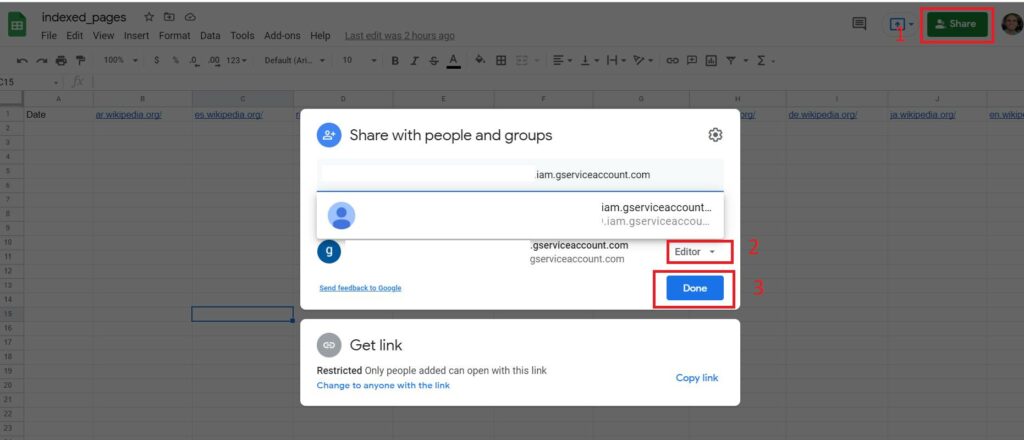1024x440 pixels.
Task: Open horizontal align options
Action: tap(561, 61)
